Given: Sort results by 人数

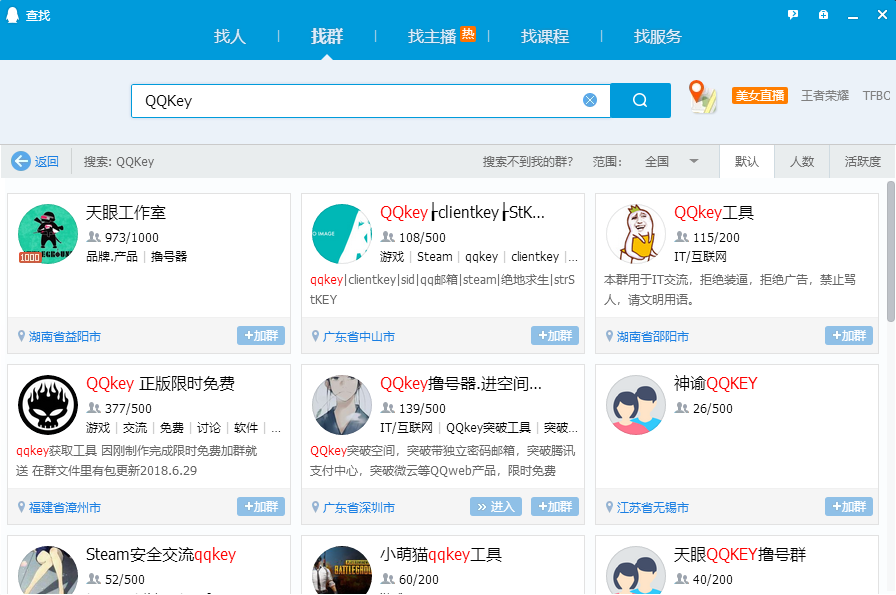Looking at the screenshot, I should tap(801, 162).
